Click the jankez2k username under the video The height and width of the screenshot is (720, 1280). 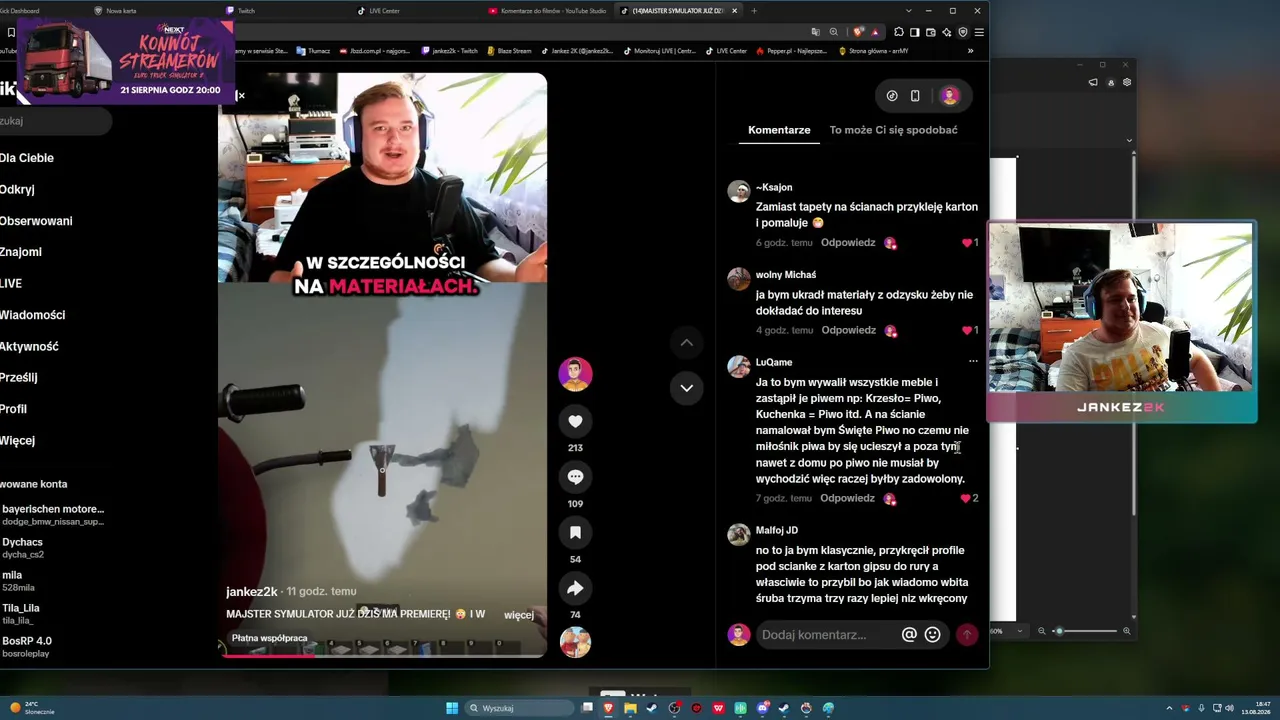tap(252, 591)
